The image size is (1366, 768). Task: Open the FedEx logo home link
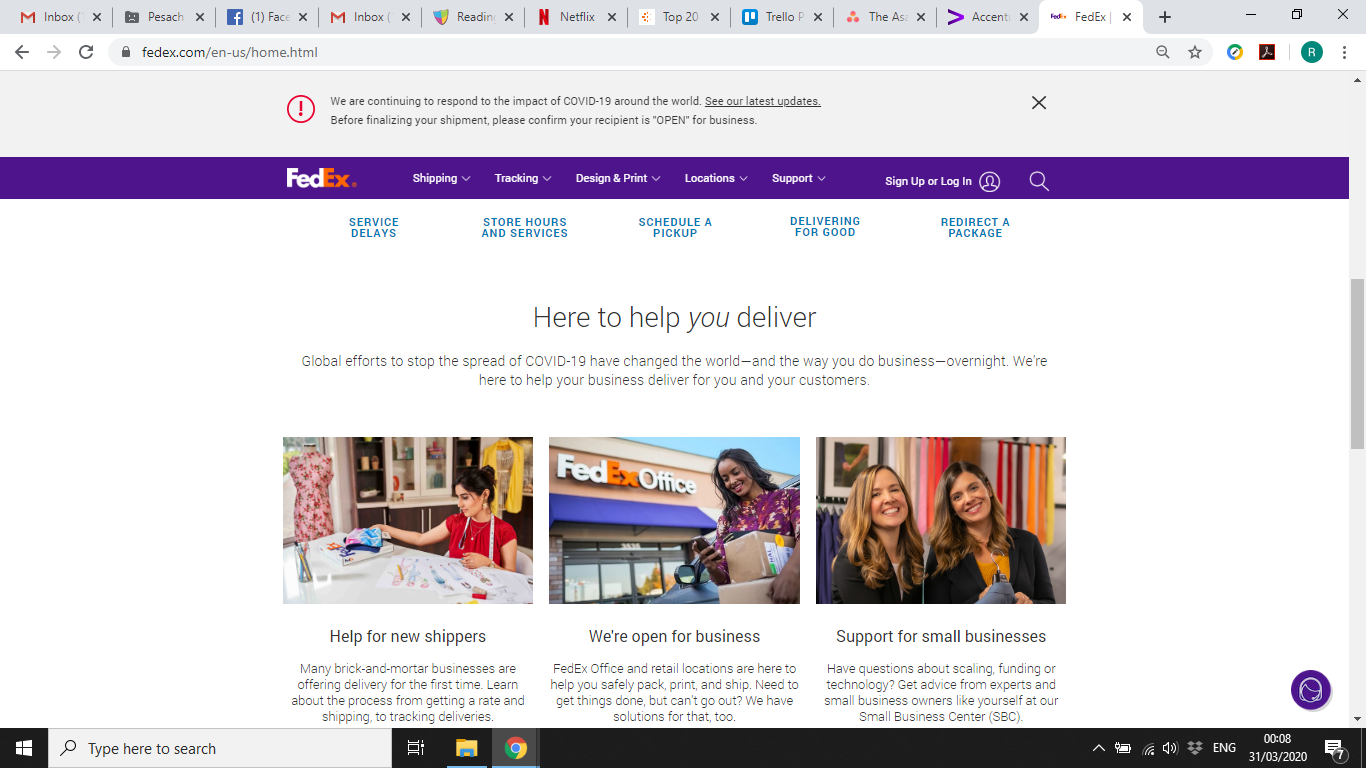(x=321, y=178)
